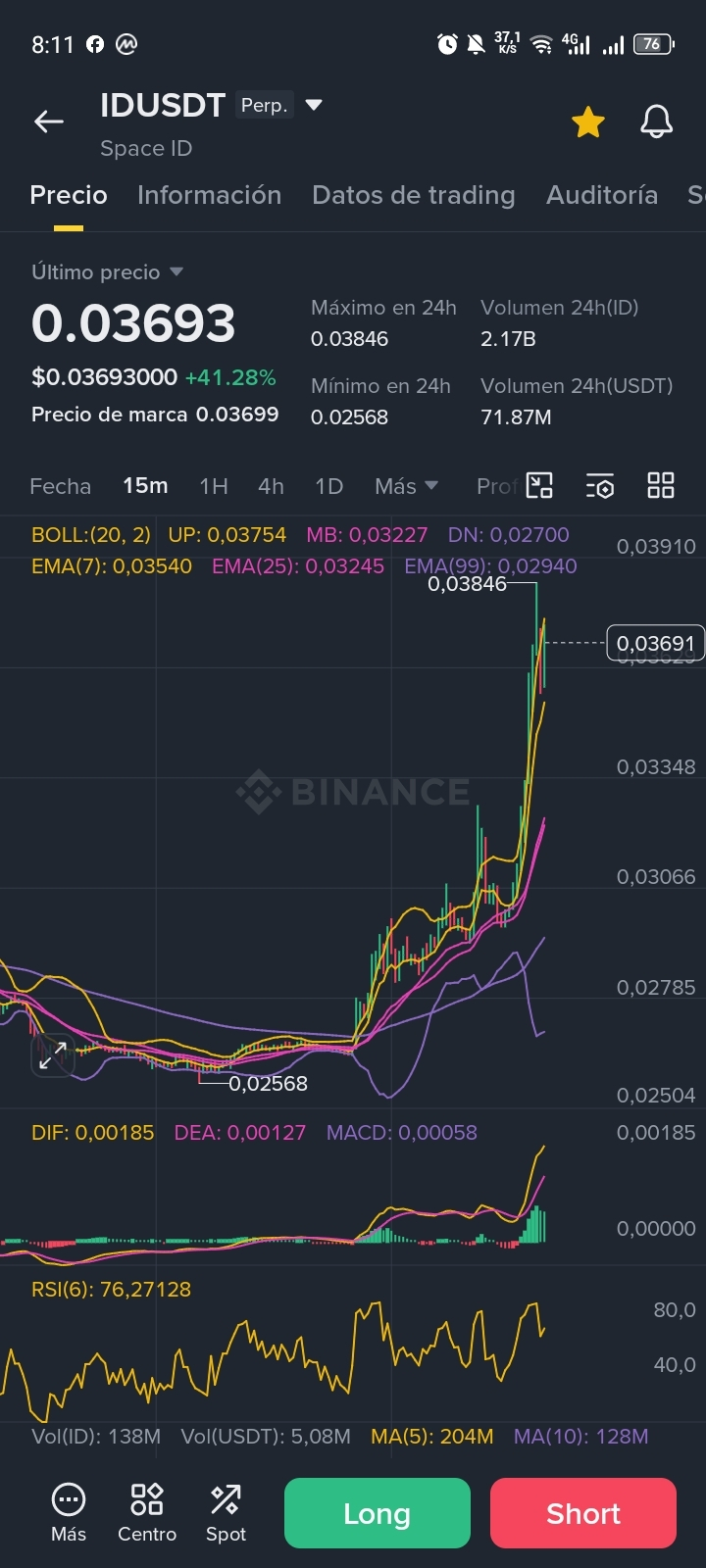Open the Auditoría tab
The image size is (706, 1568).
pyautogui.click(x=602, y=195)
